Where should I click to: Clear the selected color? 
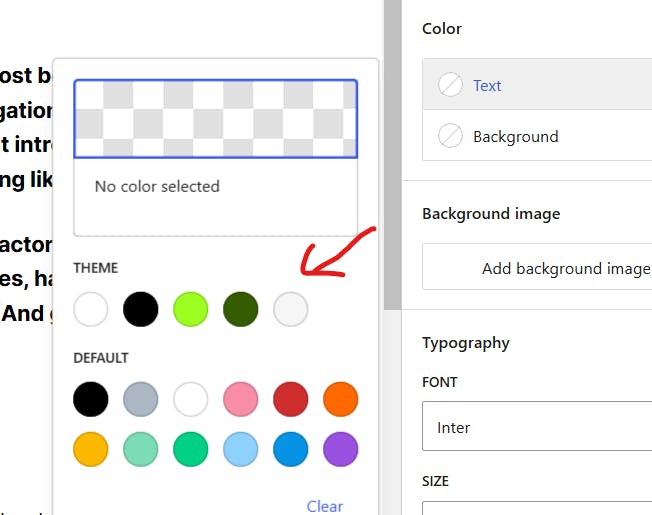[324, 506]
